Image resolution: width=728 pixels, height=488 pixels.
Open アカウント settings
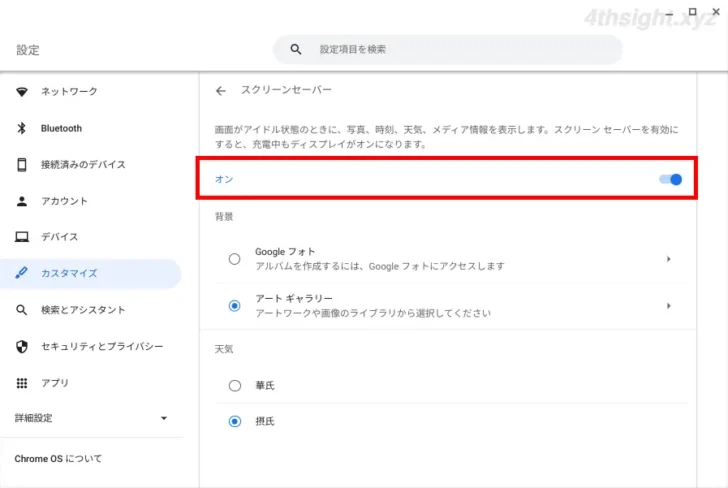click(91, 201)
